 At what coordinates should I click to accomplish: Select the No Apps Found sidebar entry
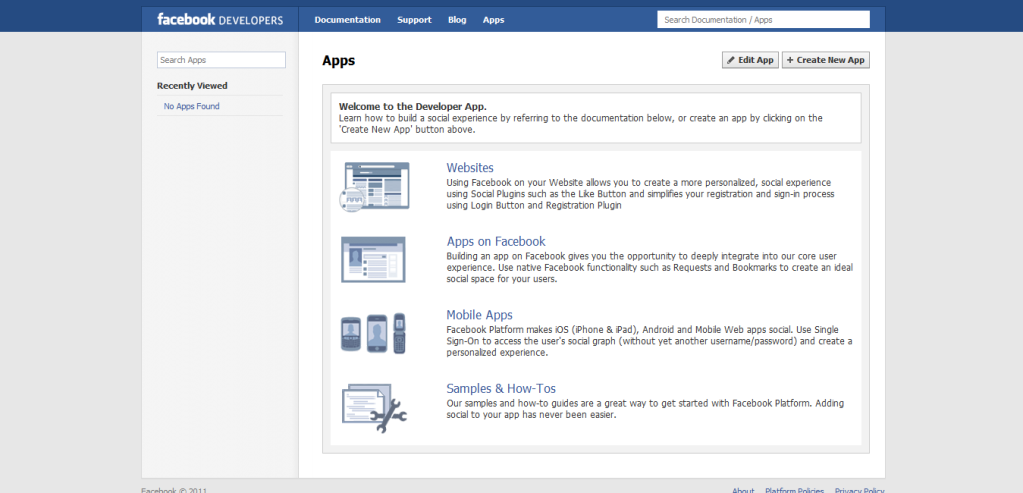[192, 106]
